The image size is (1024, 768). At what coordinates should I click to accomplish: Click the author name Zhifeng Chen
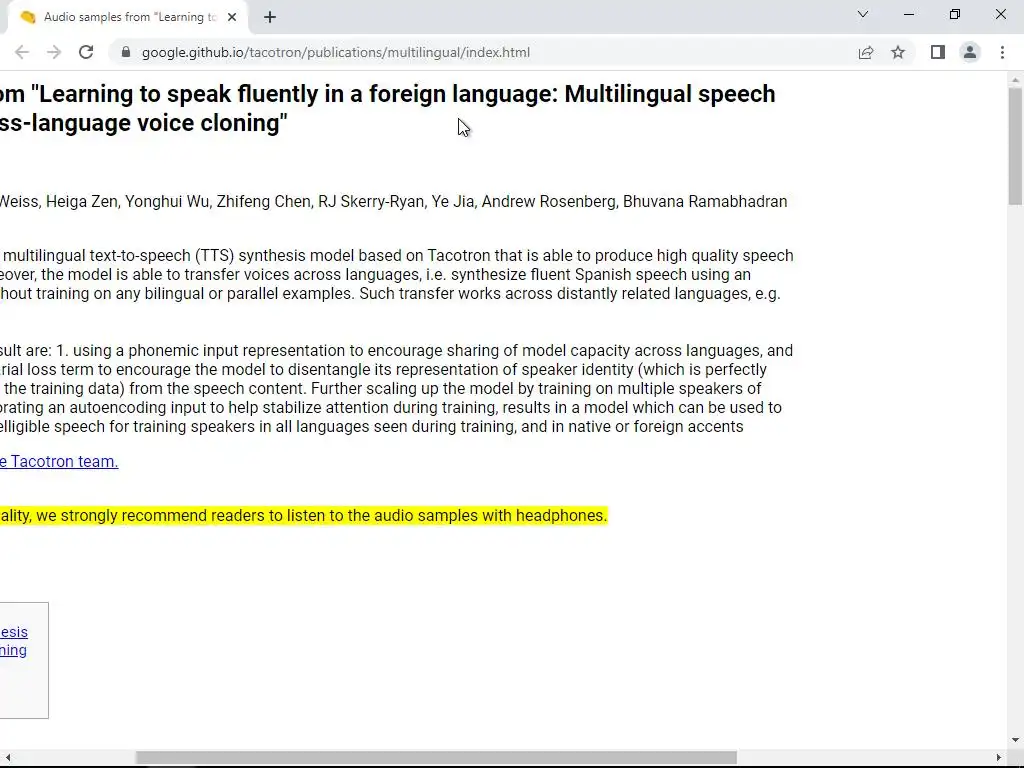264,202
